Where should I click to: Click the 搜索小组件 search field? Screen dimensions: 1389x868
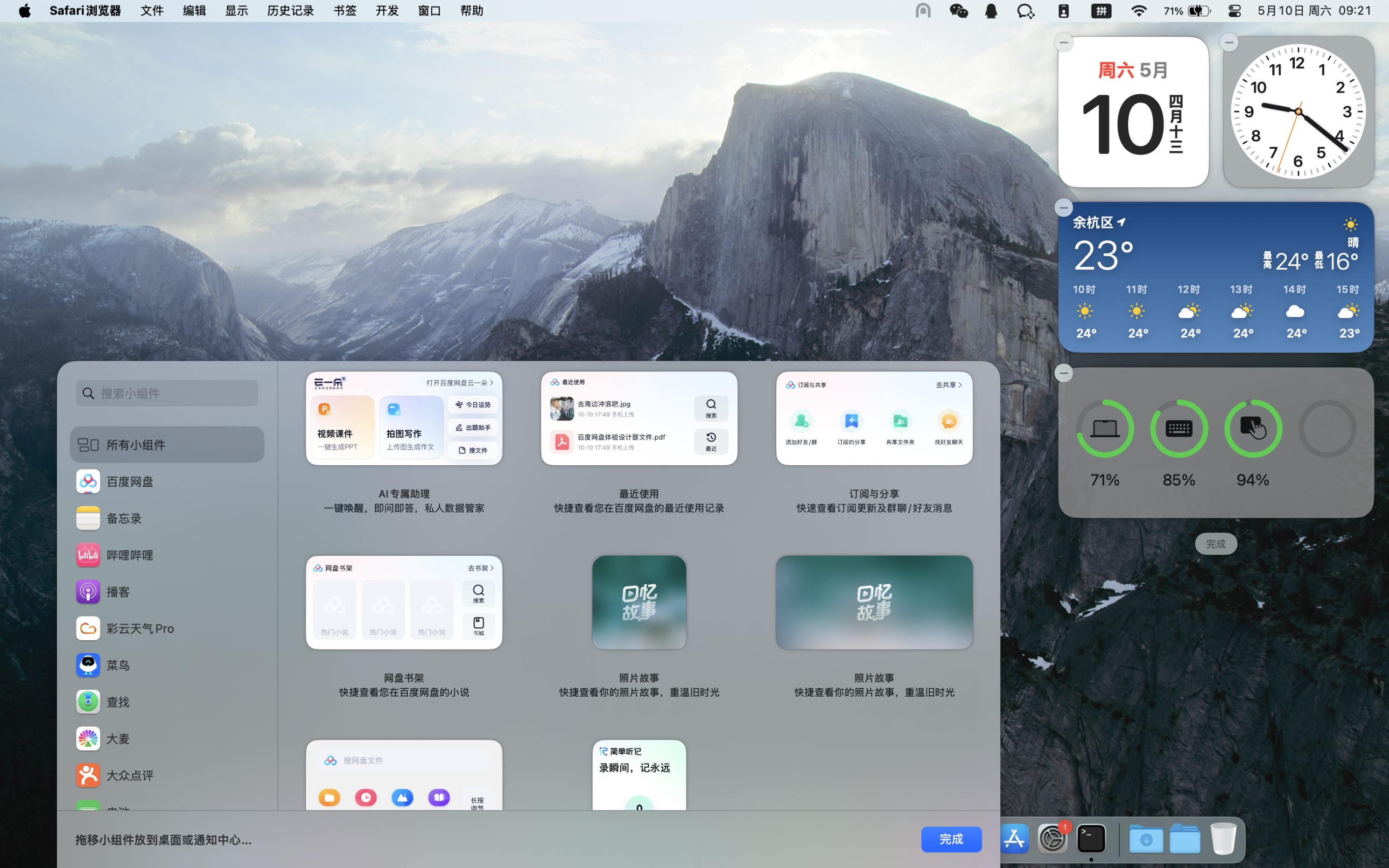(167, 393)
